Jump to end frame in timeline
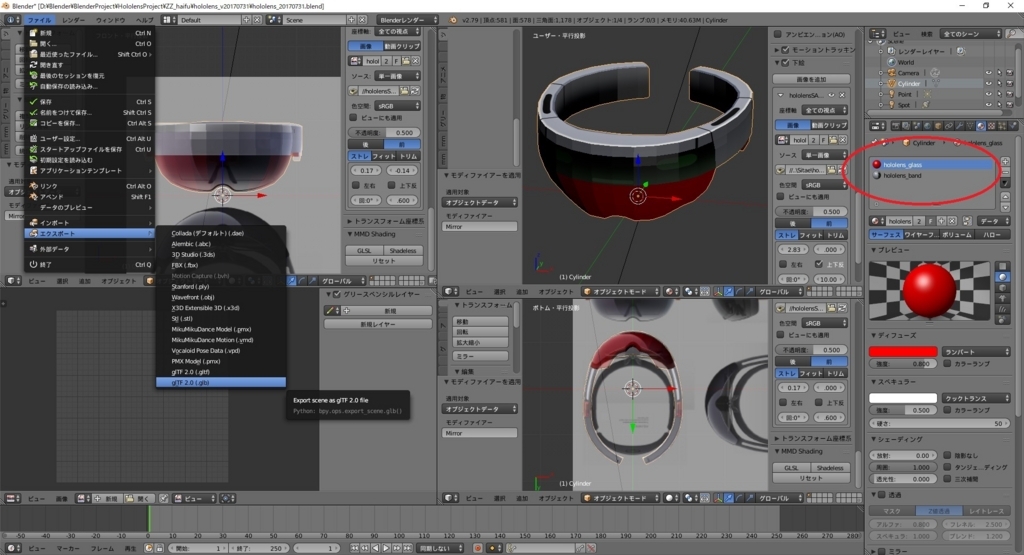This screenshot has height=555, width=1024. click(x=408, y=548)
